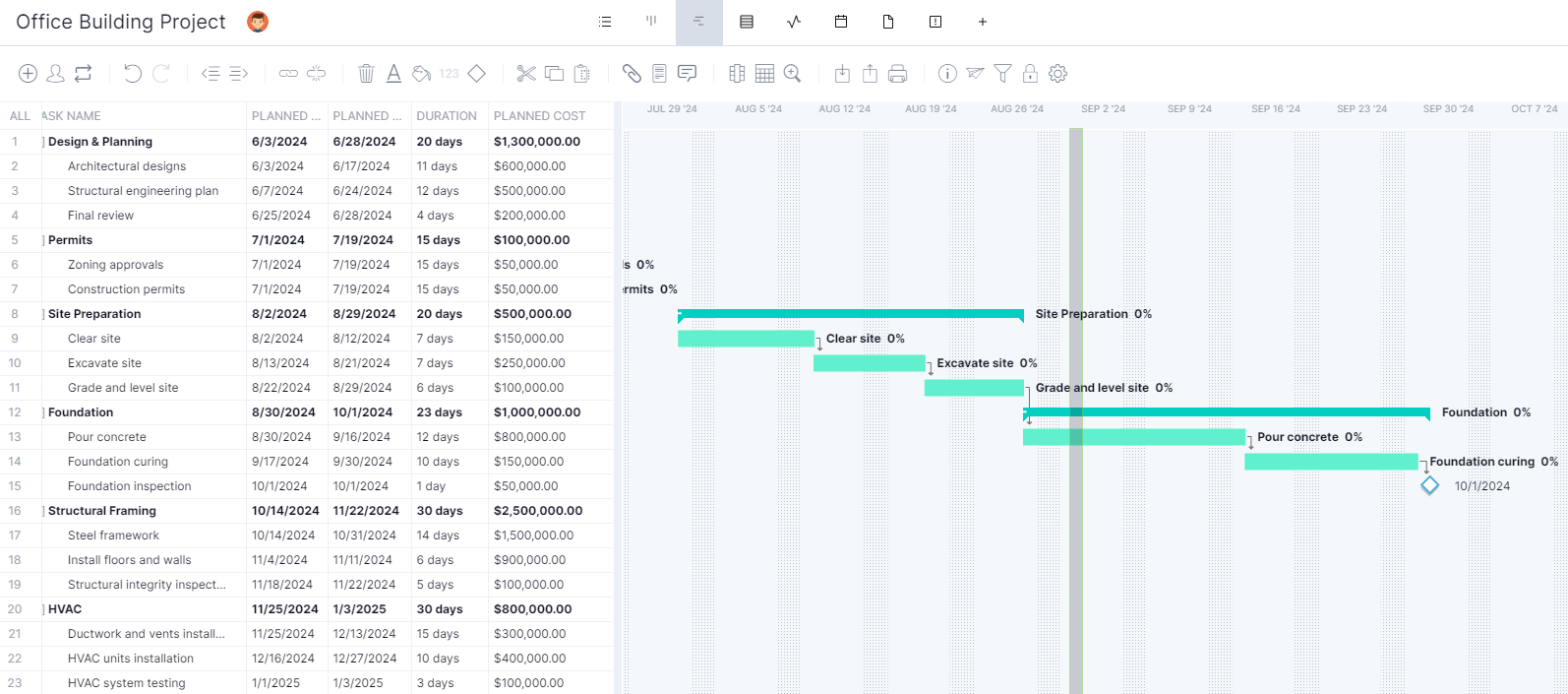Open the filter funnel

click(1002, 73)
